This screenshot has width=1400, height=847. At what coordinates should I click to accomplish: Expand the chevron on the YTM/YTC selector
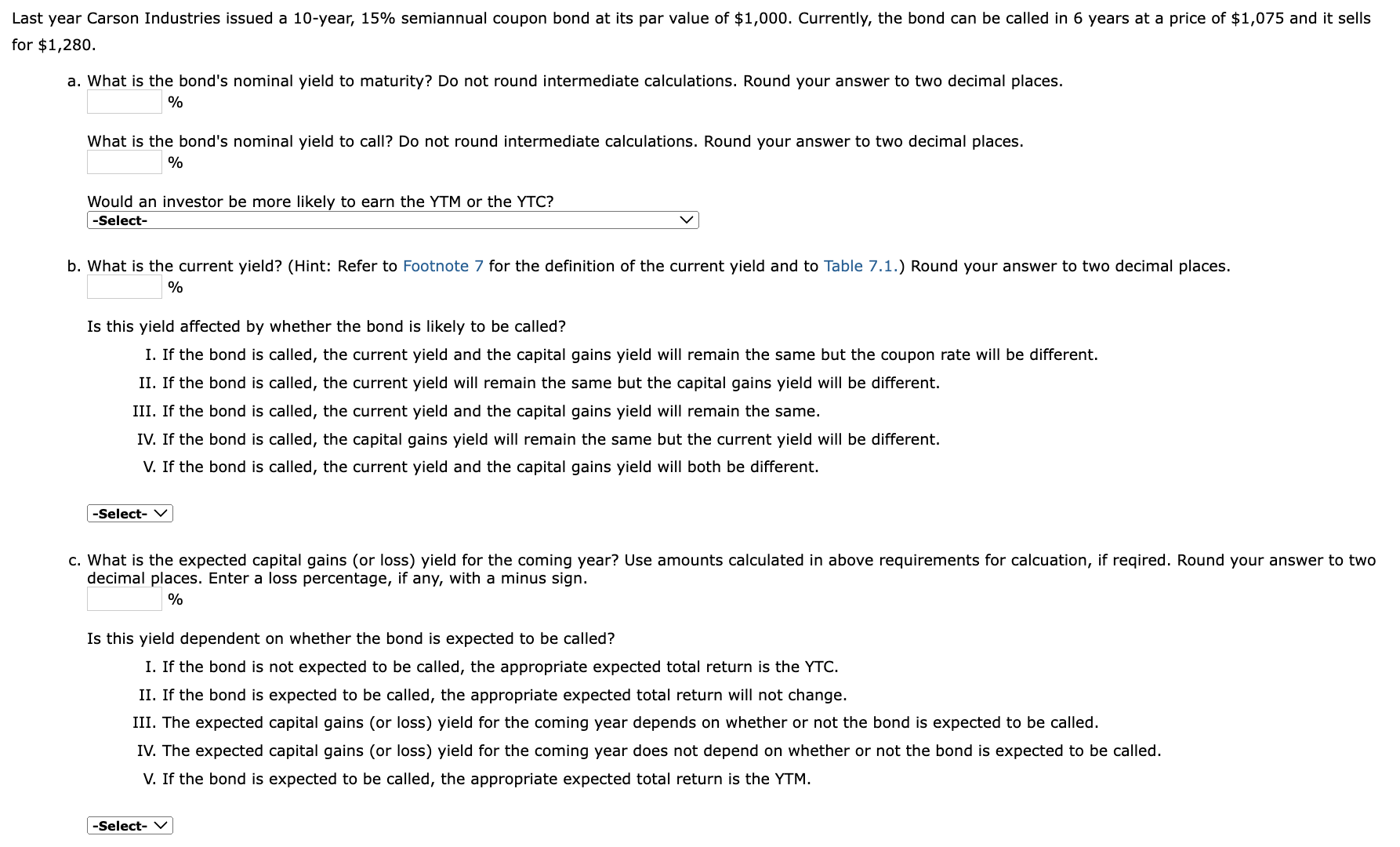pos(687,220)
